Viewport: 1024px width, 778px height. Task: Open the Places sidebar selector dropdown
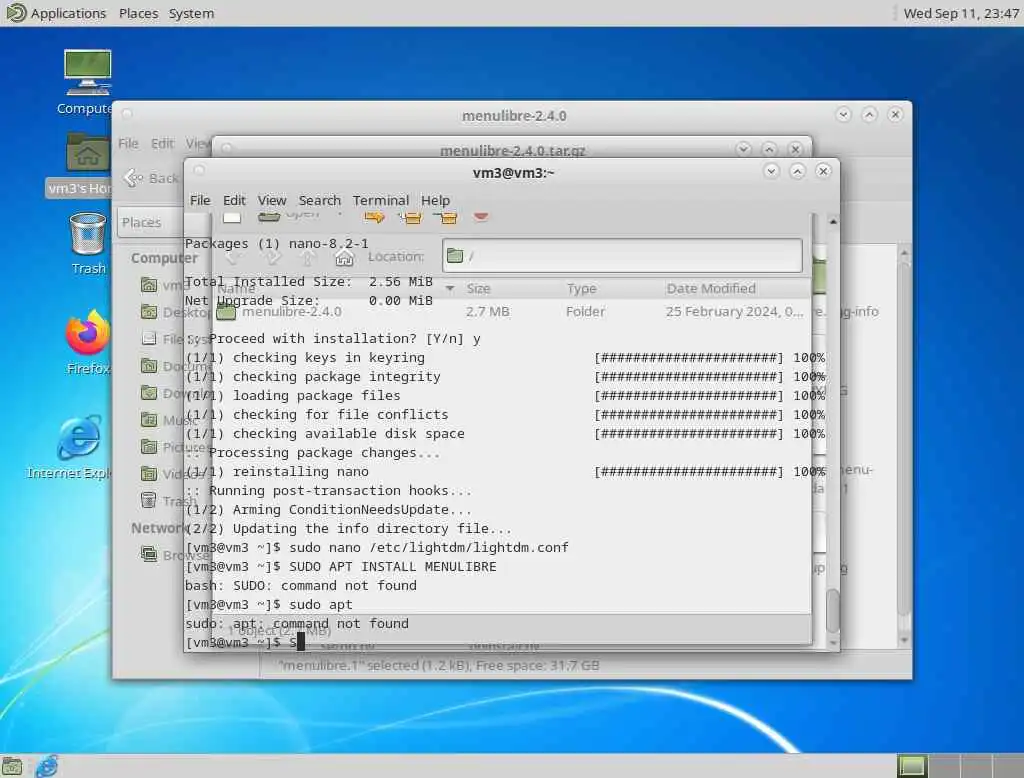coord(152,222)
